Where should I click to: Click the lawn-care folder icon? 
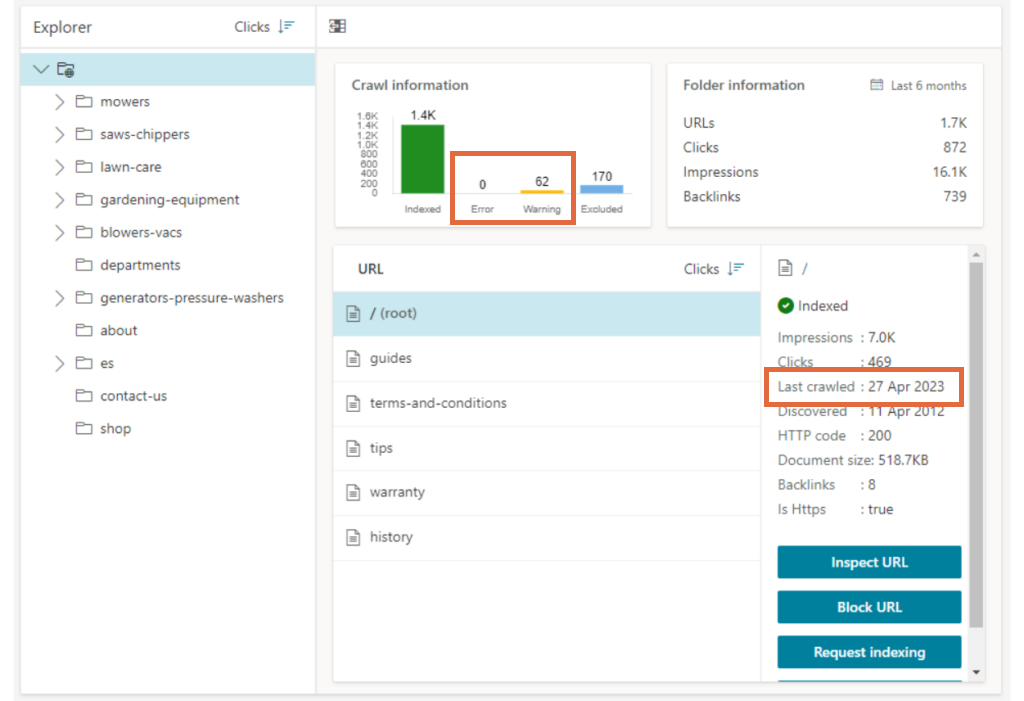pos(84,167)
